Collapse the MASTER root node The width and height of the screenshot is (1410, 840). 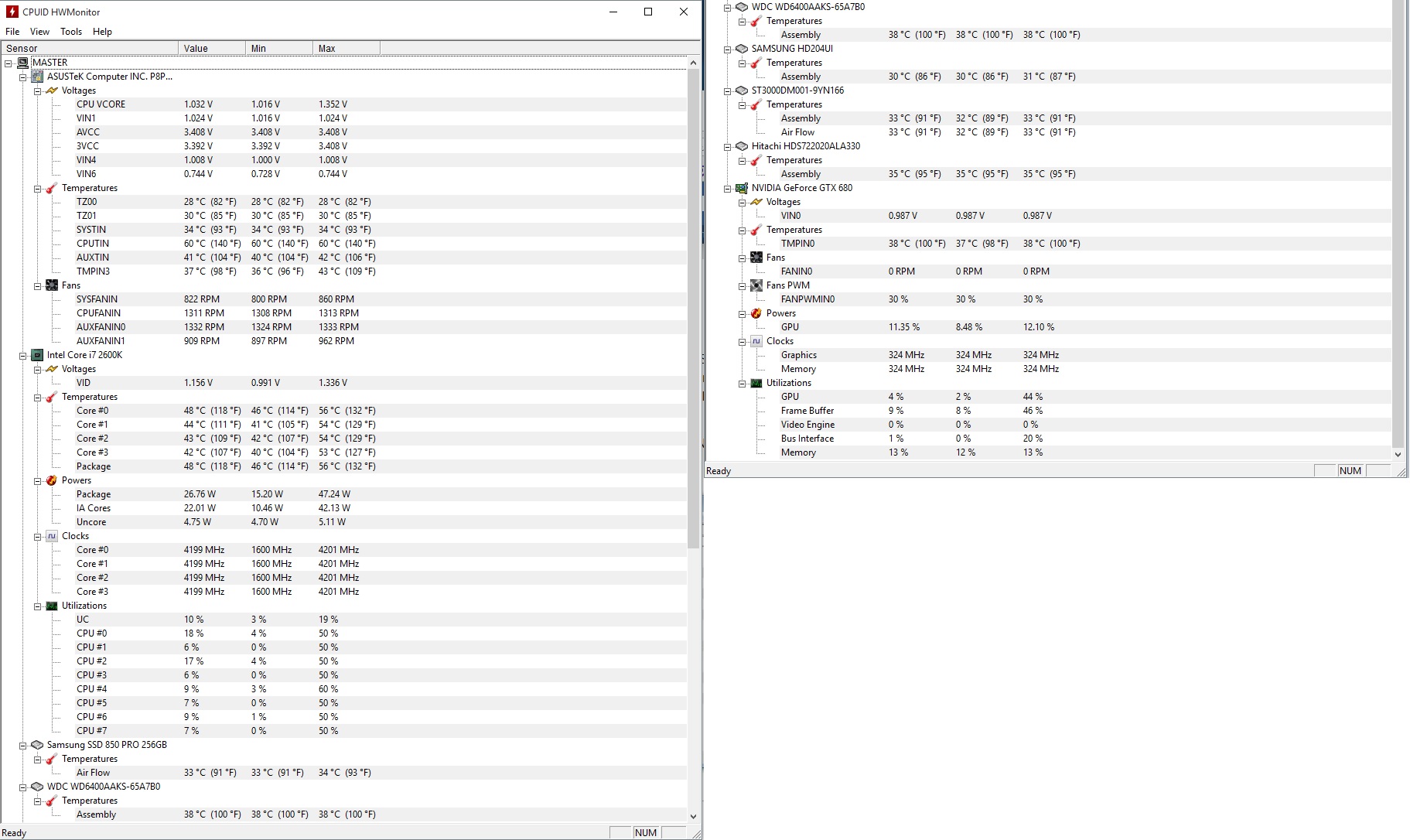pos(8,63)
